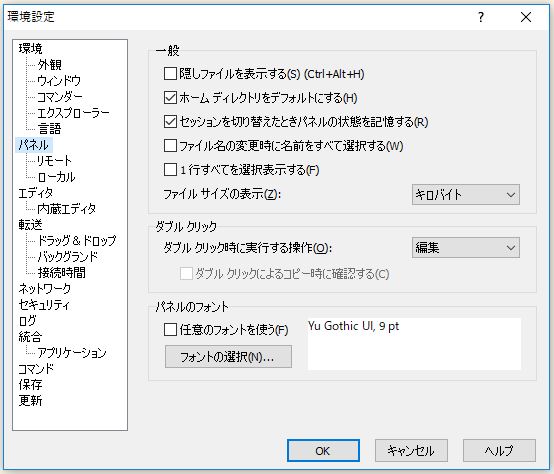This screenshot has width=554, height=474.
Task: Select 内蔵エディタ in the settings tree
Action: pos(66,209)
